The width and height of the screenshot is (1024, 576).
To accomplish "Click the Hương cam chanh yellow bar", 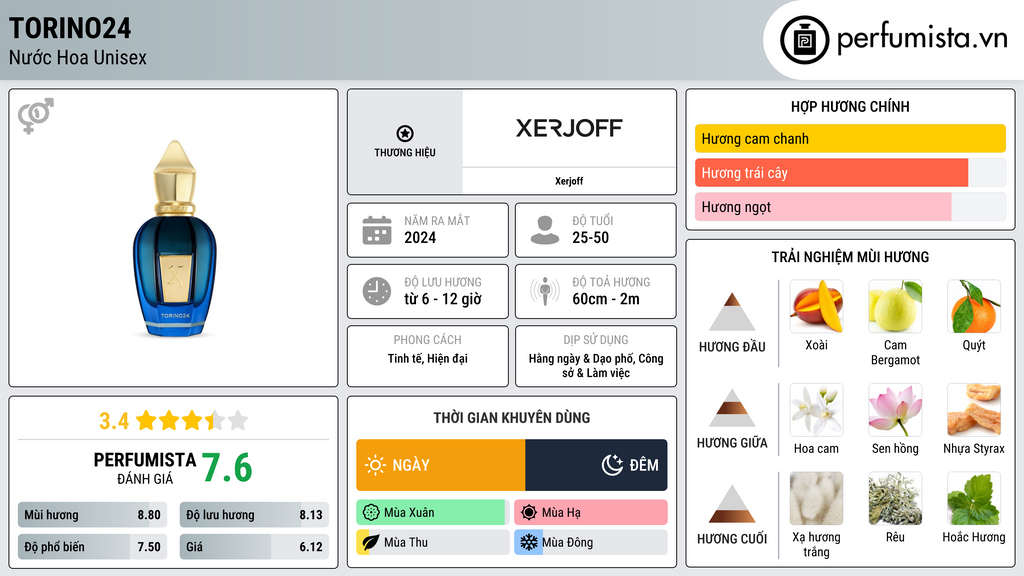I will (849, 139).
